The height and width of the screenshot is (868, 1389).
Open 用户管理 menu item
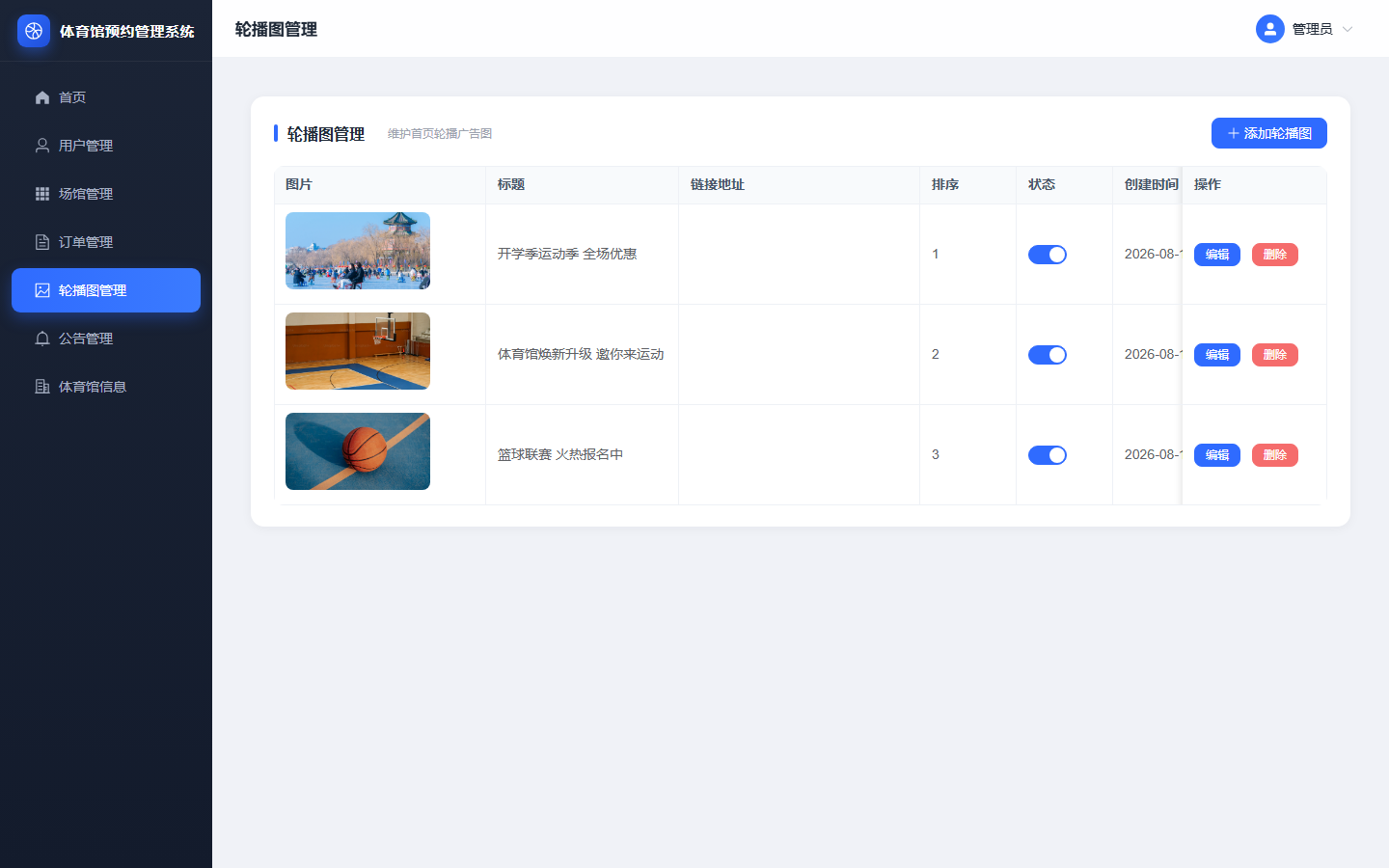click(x=106, y=146)
